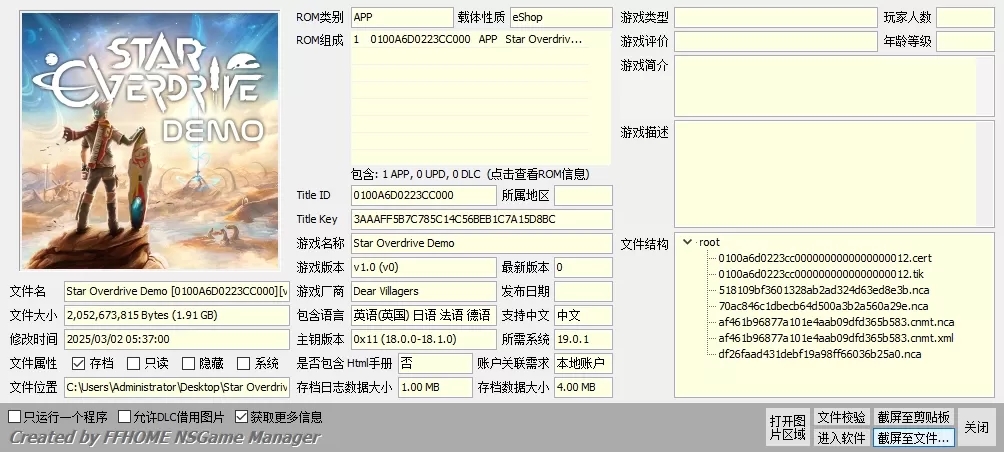Toggle the 存档 file attribute checkbox
Viewport: 1004px width, 452px height.
point(79,364)
